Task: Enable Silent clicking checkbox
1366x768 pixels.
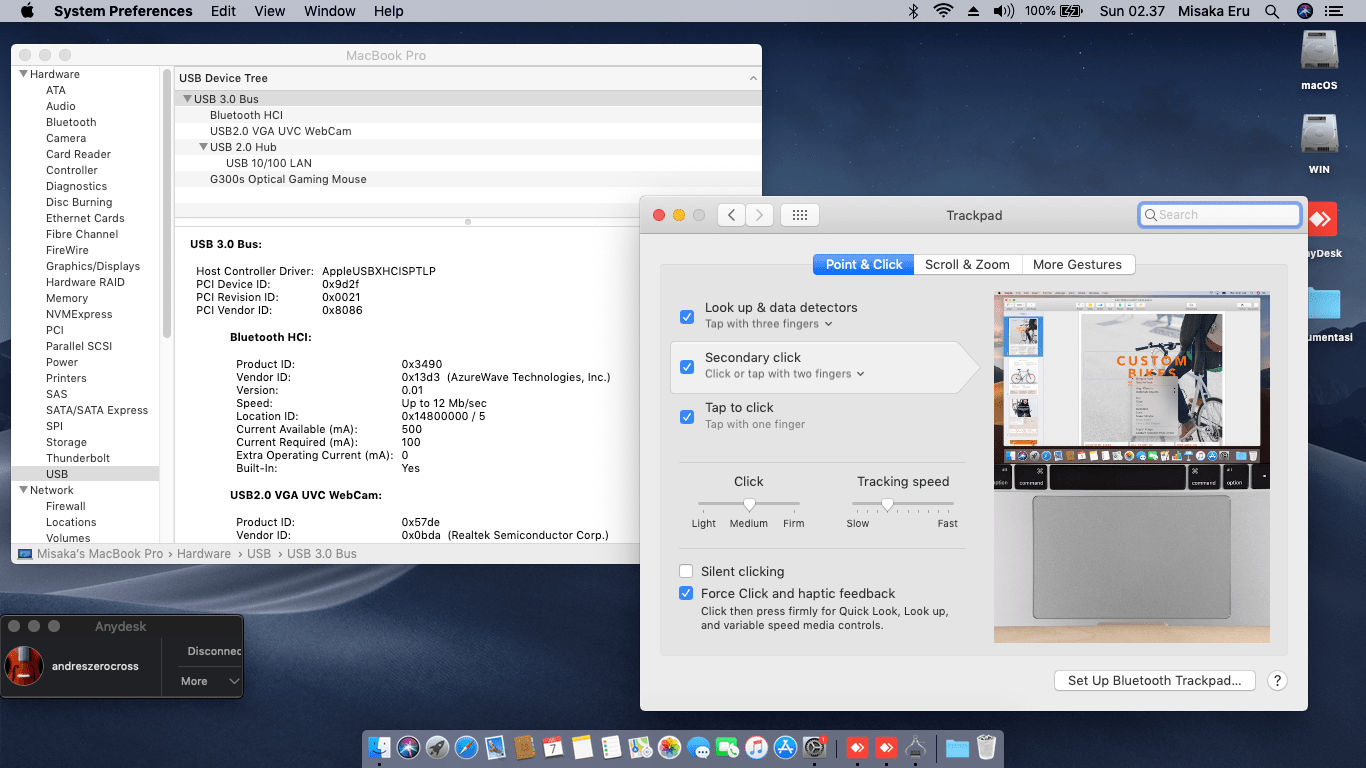Action: [686, 571]
